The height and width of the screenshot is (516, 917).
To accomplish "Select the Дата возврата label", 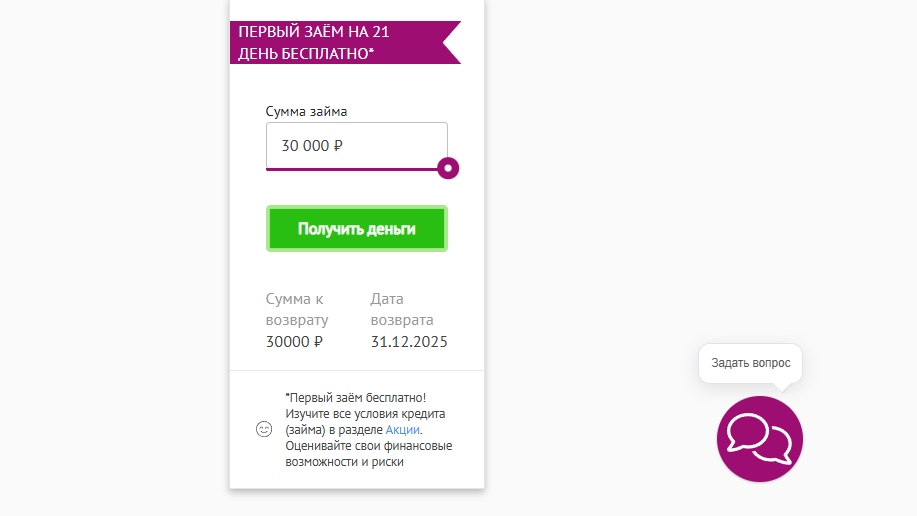I will pos(402,309).
